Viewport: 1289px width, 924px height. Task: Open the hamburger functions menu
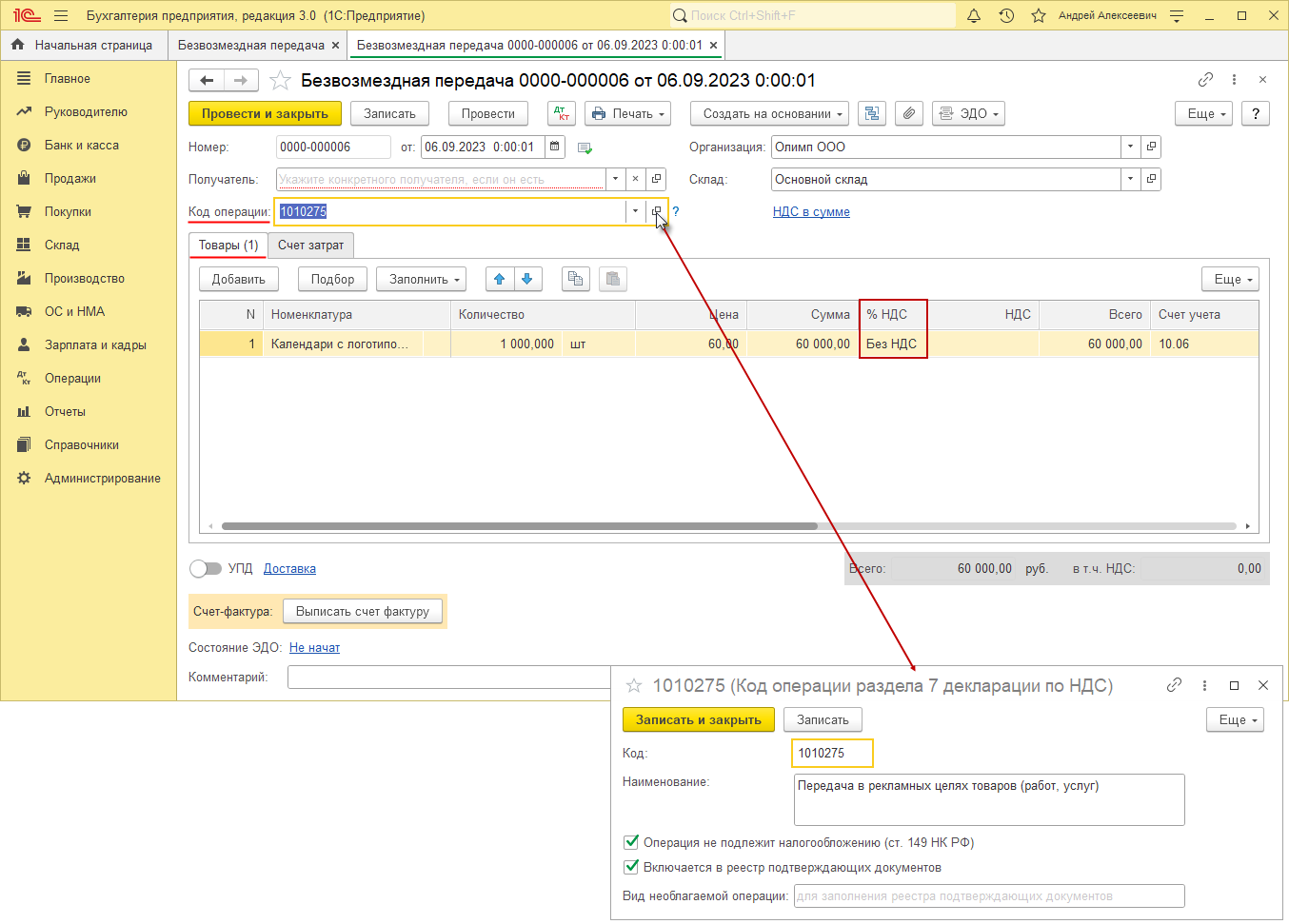[61, 15]
